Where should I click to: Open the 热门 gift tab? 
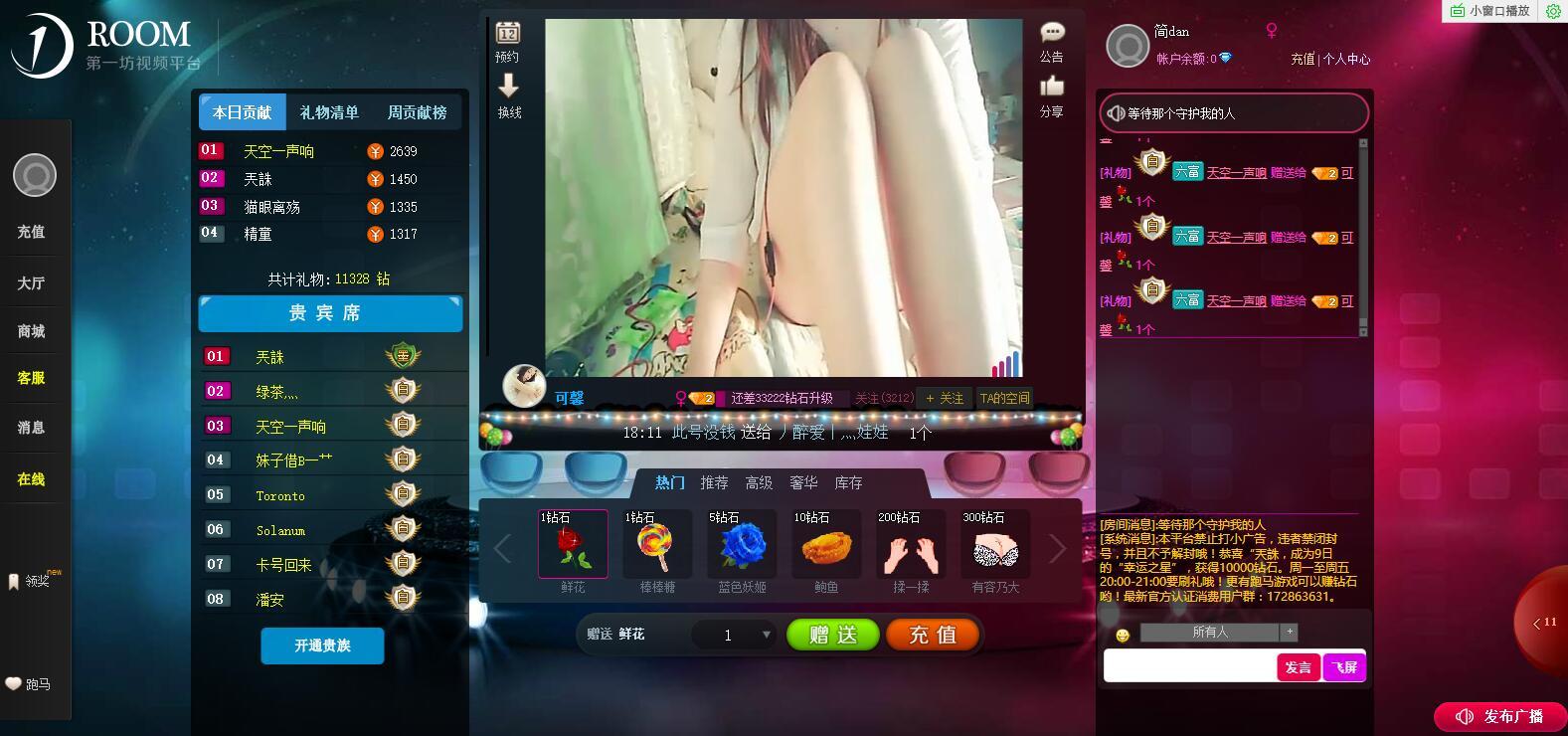click(x=670, y=482)
